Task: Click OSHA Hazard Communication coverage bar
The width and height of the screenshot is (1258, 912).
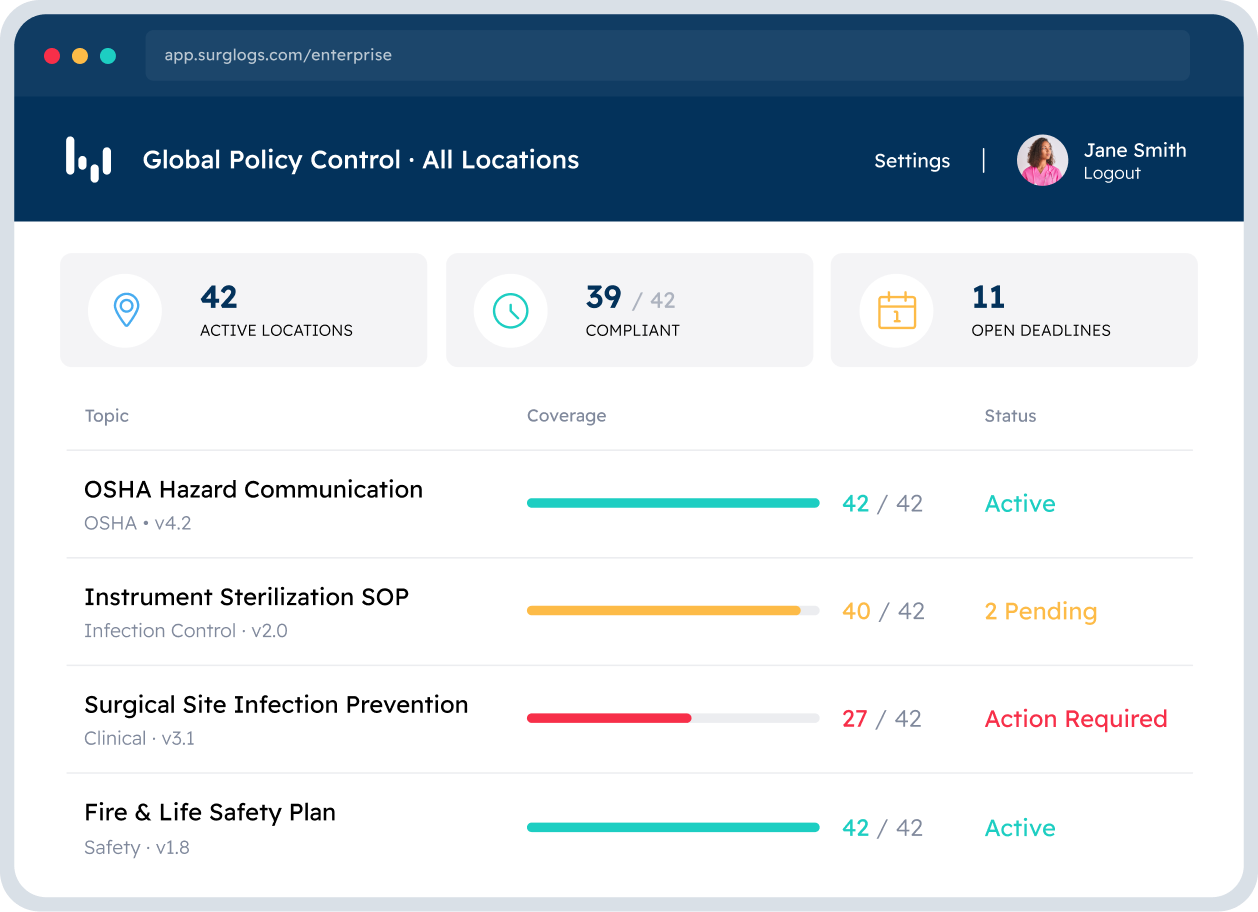Action: [673, 503]
